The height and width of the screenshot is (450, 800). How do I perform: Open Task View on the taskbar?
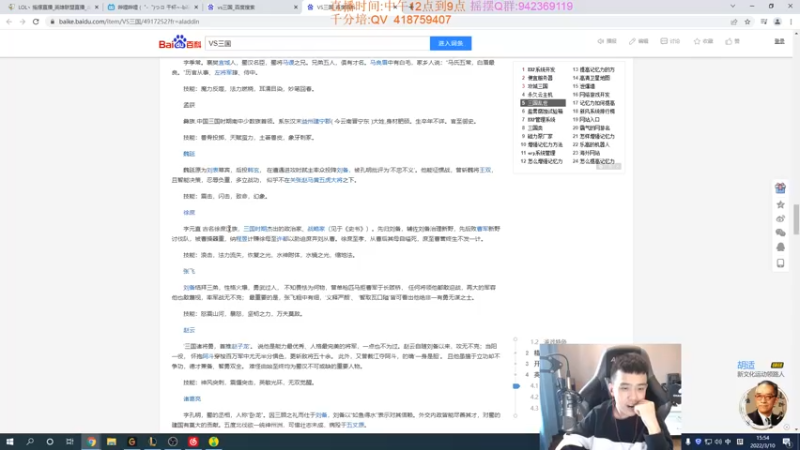click(x=70, y=442)
